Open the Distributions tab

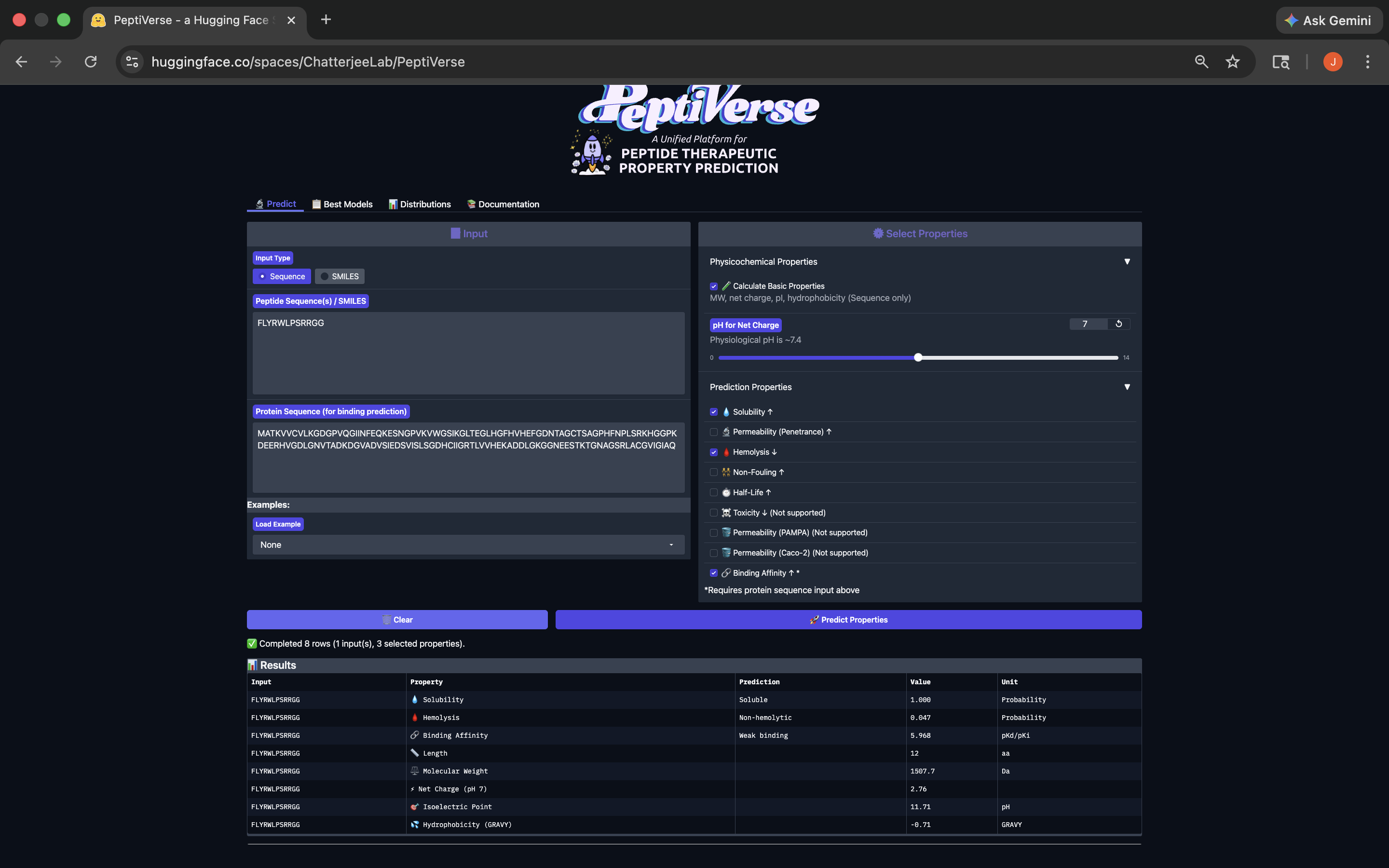point(420,204)
